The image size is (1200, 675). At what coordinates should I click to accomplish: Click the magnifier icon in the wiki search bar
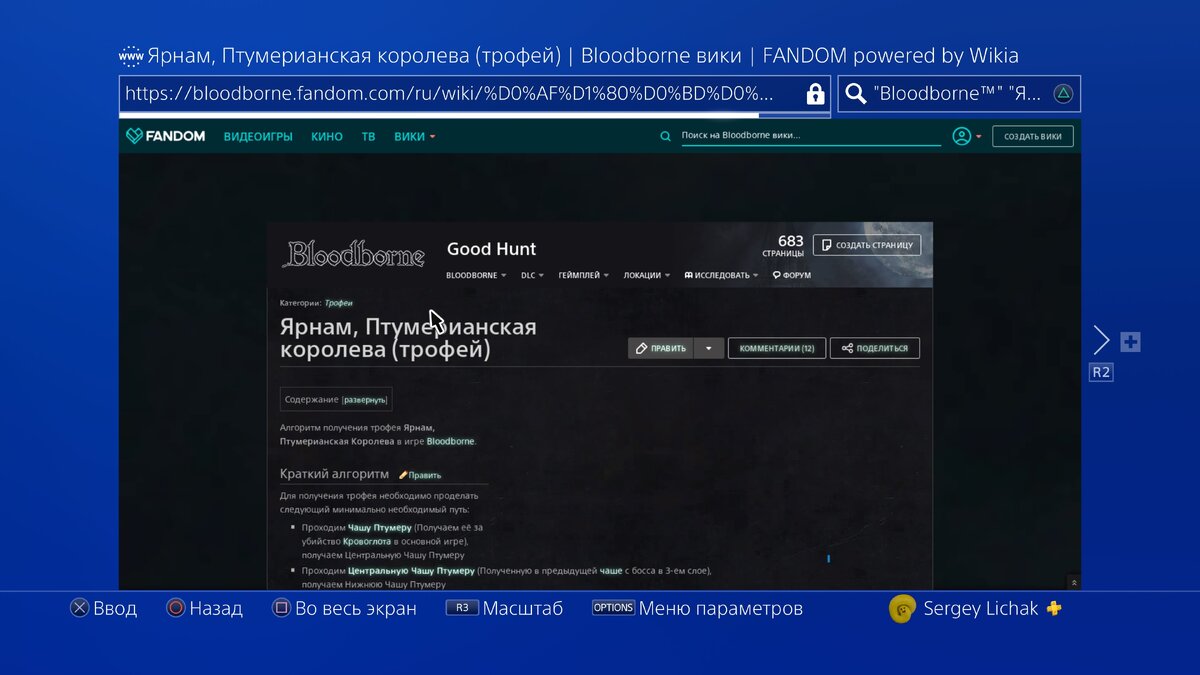point(666,135)
